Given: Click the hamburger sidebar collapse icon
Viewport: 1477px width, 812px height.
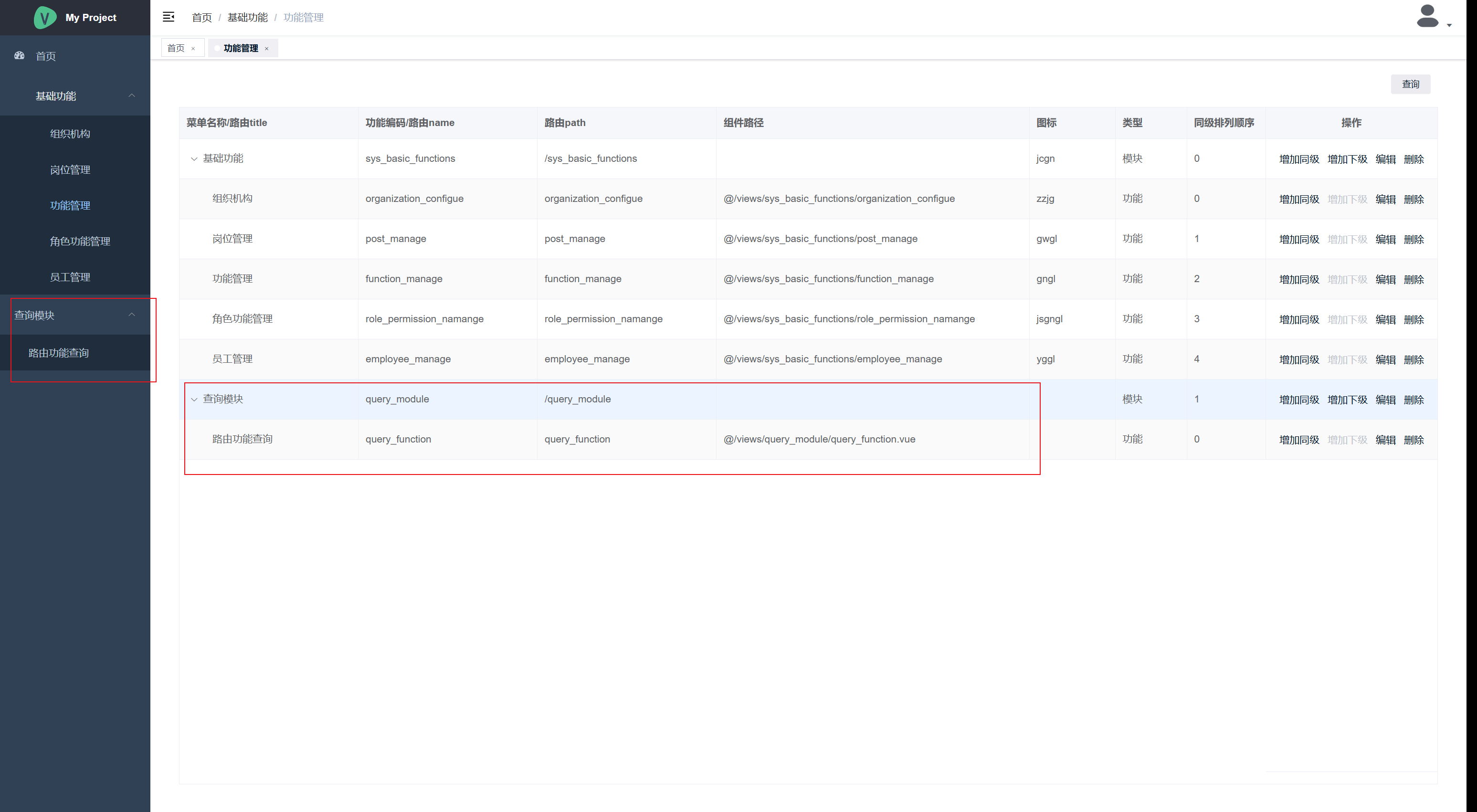Looking at the screenshot, I should [168, 17].
